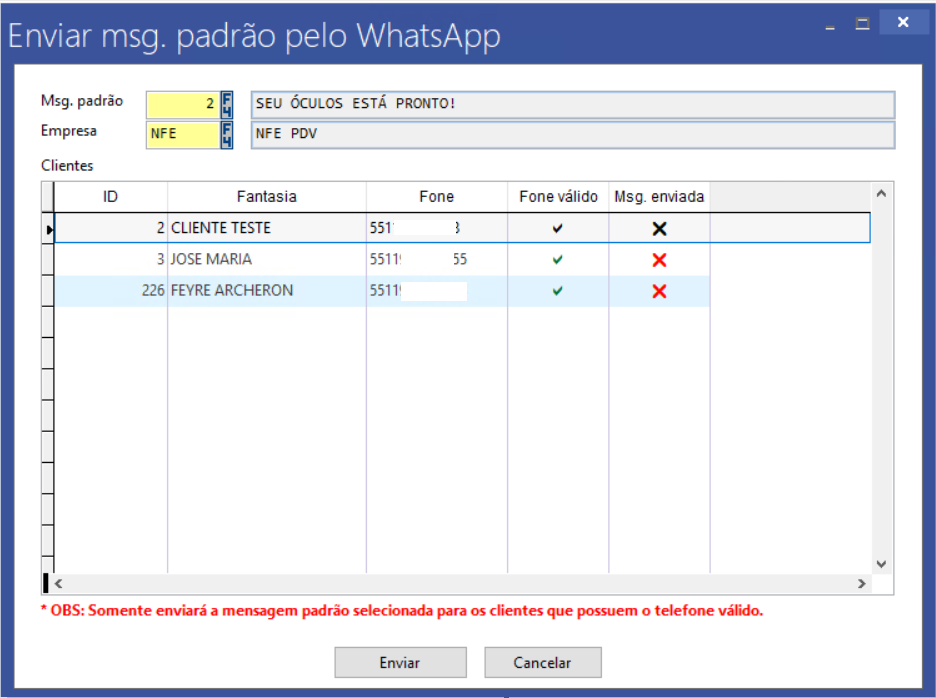Toggle Msg. enviada X for JOSE MARIA

click(x=659, y=260)
